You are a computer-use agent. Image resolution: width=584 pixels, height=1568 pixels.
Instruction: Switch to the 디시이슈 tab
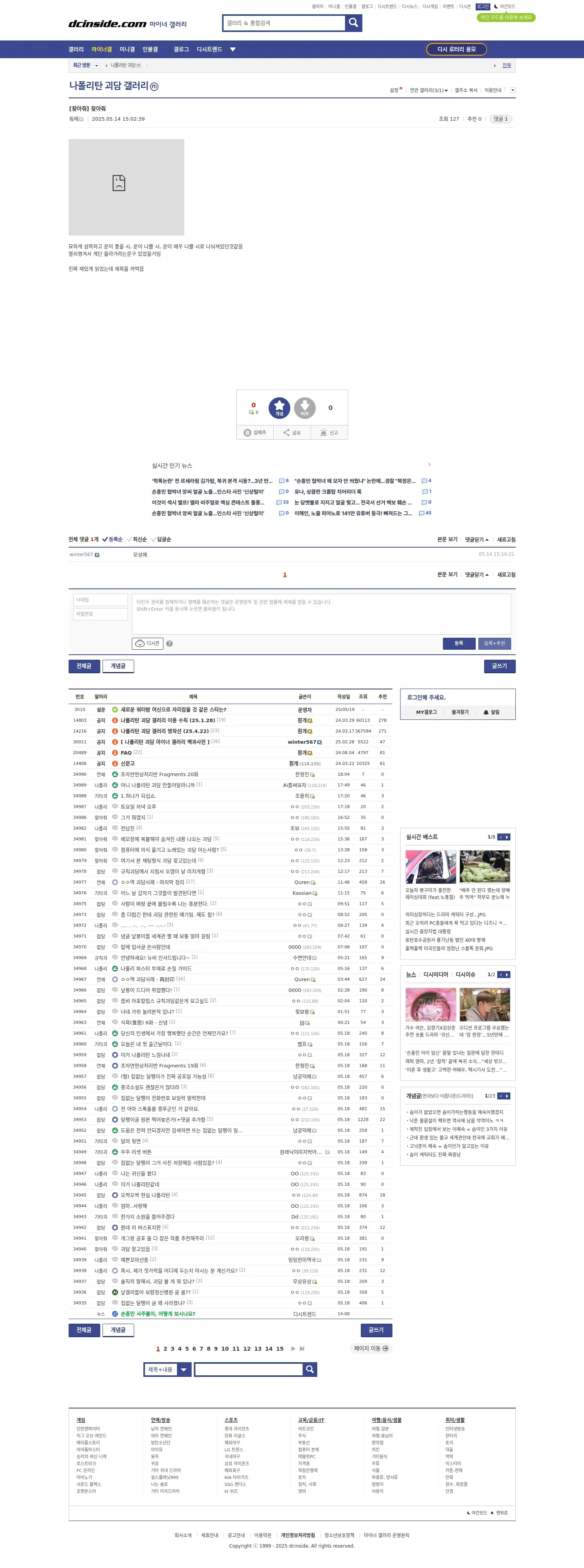coord(465,975)
